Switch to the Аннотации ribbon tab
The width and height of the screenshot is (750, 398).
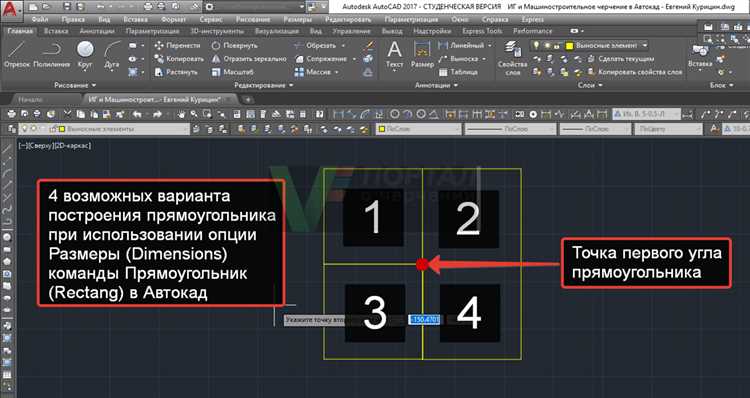click(x=97, y=31)
